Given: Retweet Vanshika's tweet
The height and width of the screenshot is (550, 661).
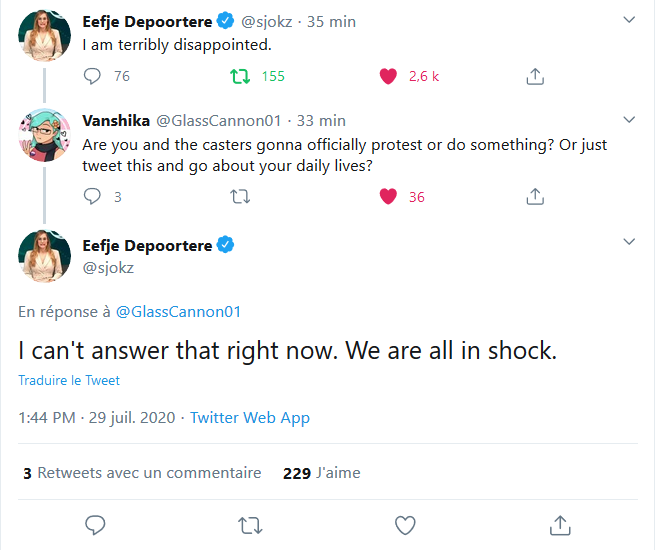Looking at the screenshot, I should click(241, 197).
